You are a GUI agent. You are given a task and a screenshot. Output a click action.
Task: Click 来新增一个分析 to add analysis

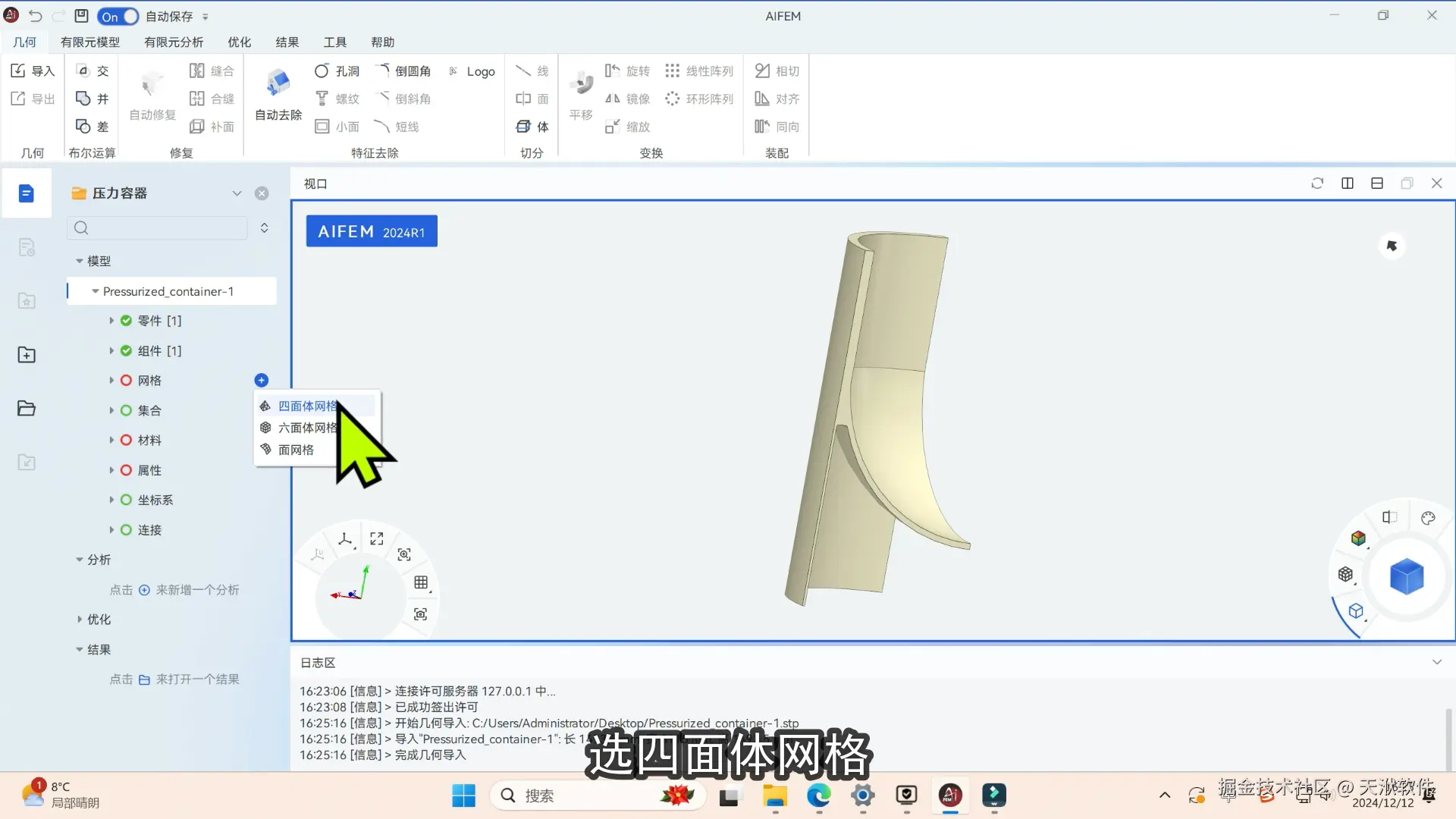tap(197, 589)
